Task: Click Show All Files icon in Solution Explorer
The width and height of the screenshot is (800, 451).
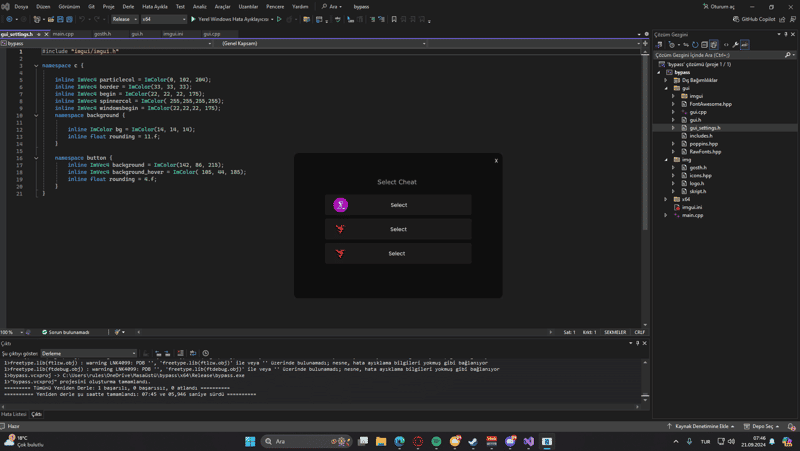Action: (x=714, y=45)
